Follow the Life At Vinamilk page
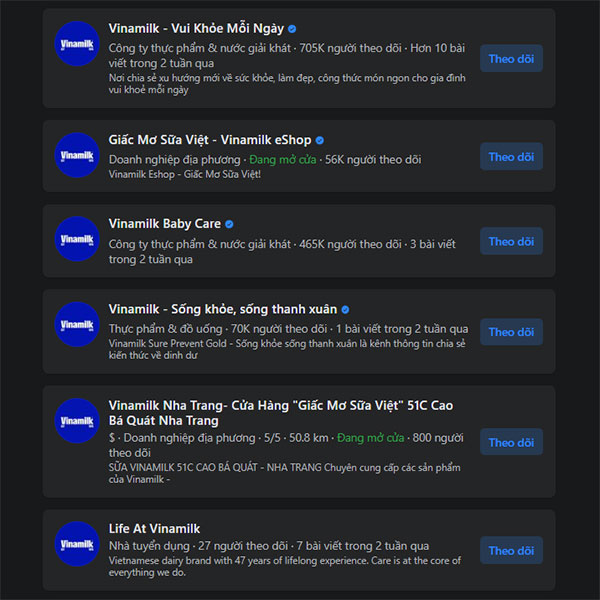Screen dimensions: 600x600 pos(511,550)
